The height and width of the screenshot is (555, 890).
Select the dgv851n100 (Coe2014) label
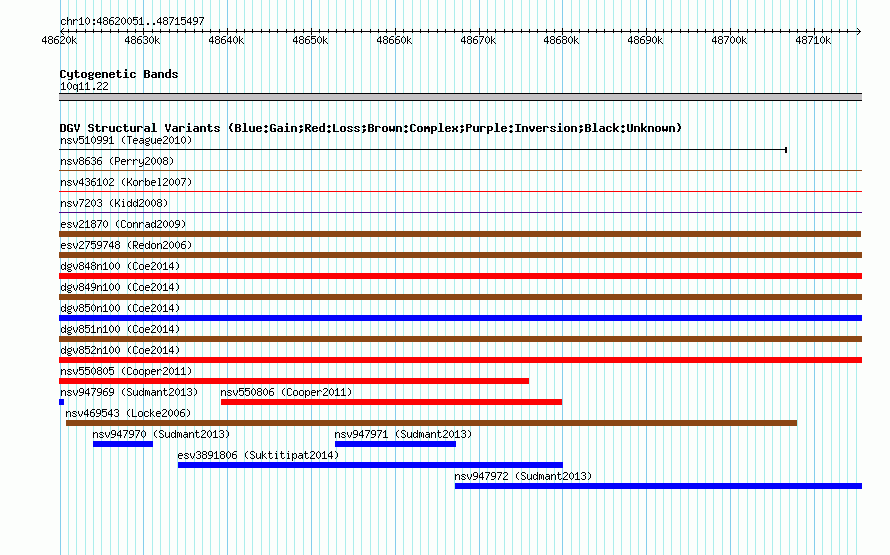120,329
